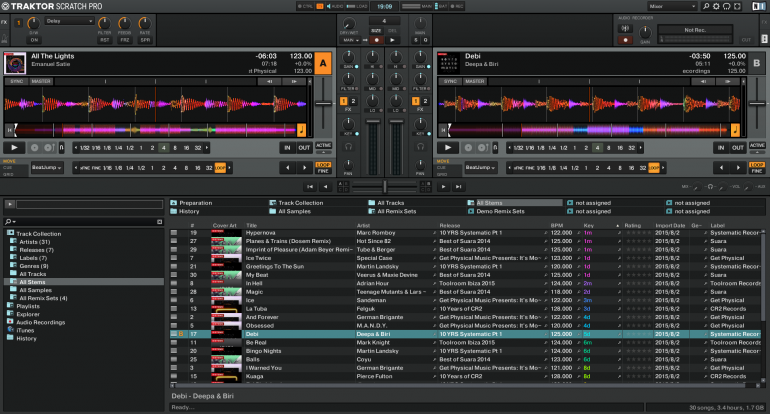Click the Traktor logo icon at top left
The image size is (770, 414).
pos(5,6)
